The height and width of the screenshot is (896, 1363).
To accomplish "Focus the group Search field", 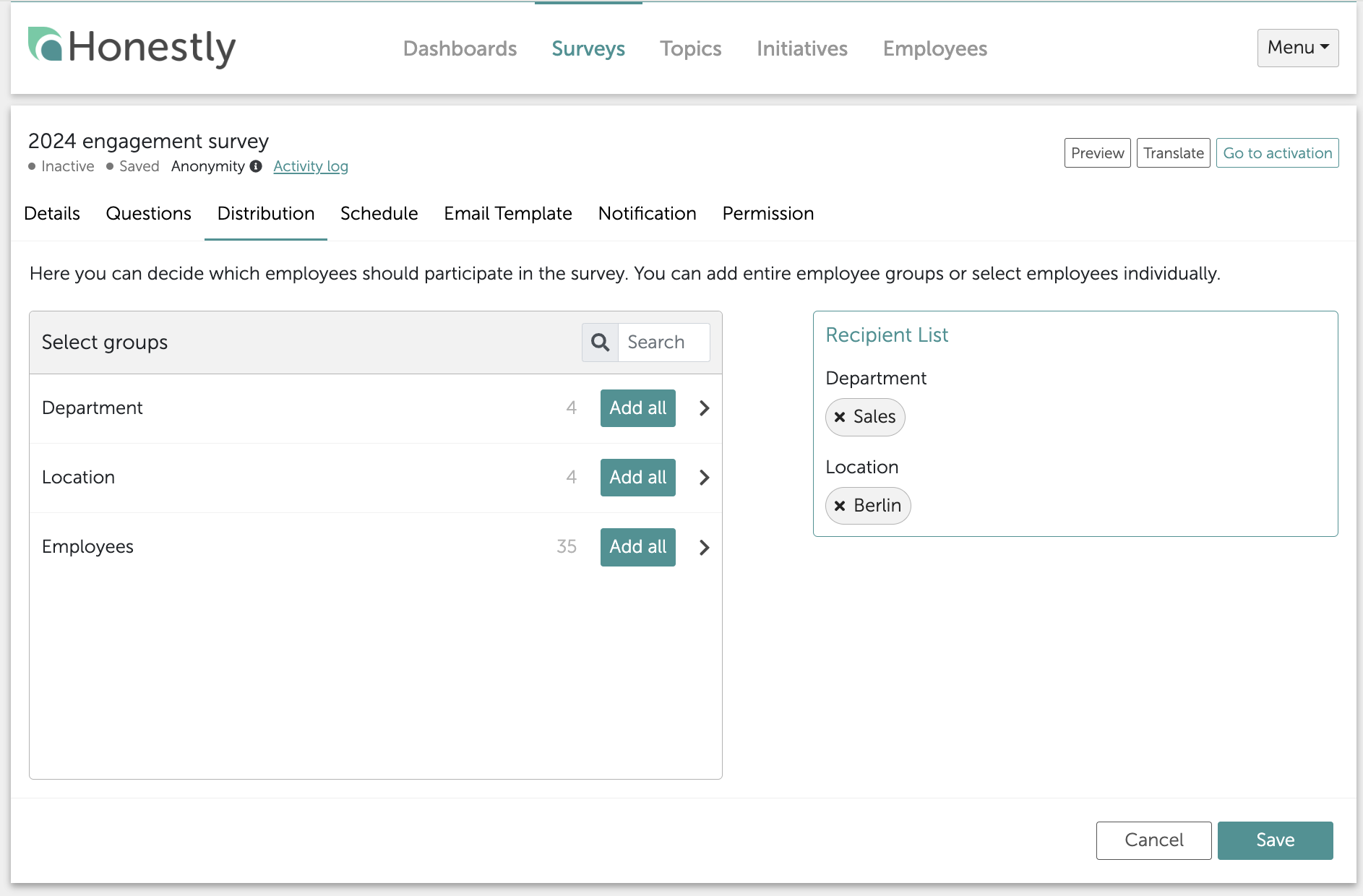I will tap(663, 343).
